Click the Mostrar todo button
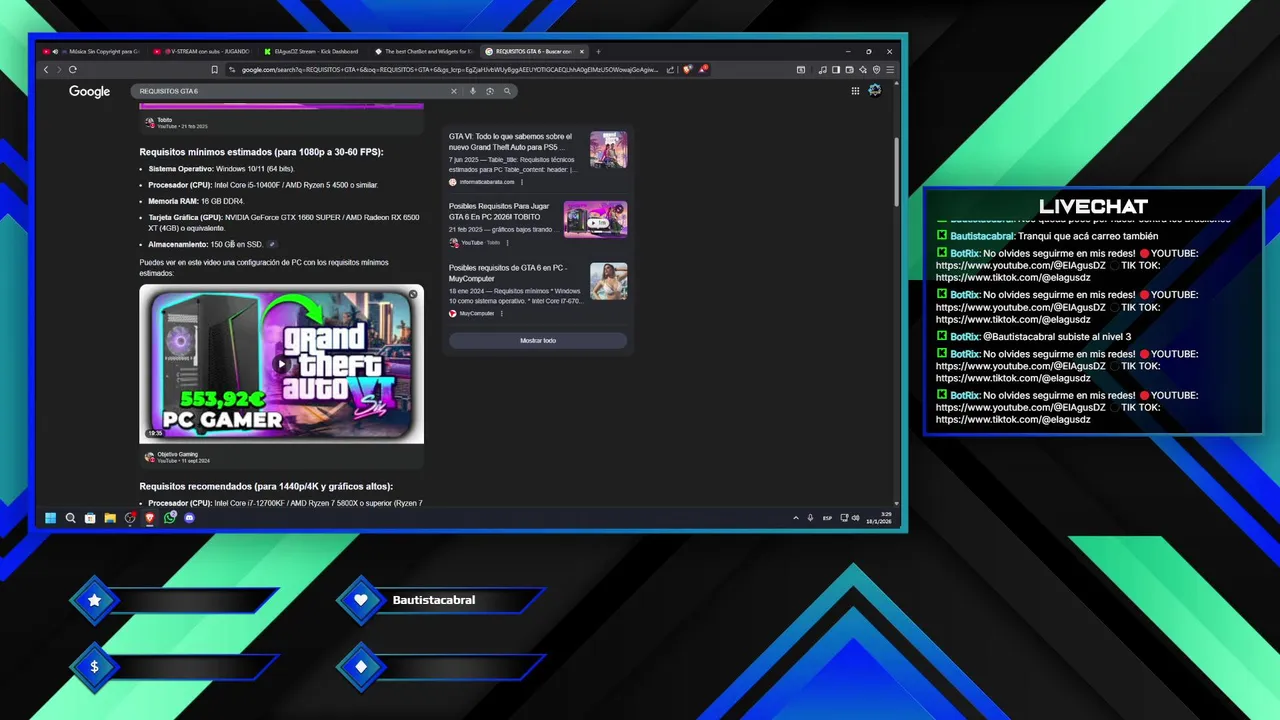1280x720 pixels. click(x=538, y=341)
